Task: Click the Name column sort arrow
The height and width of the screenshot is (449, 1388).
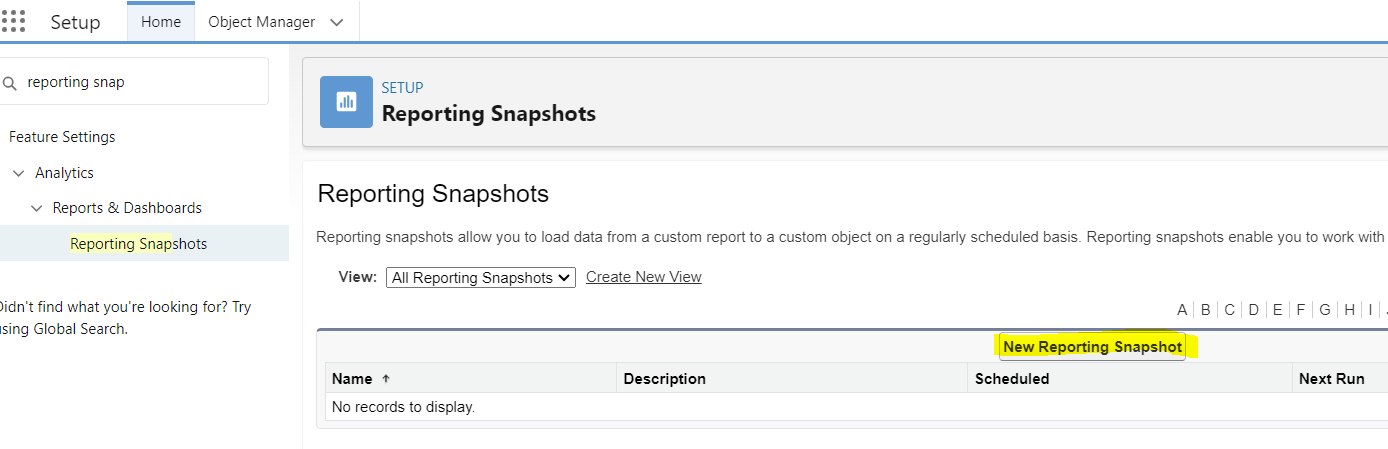Action: click(x=386, y=379)
